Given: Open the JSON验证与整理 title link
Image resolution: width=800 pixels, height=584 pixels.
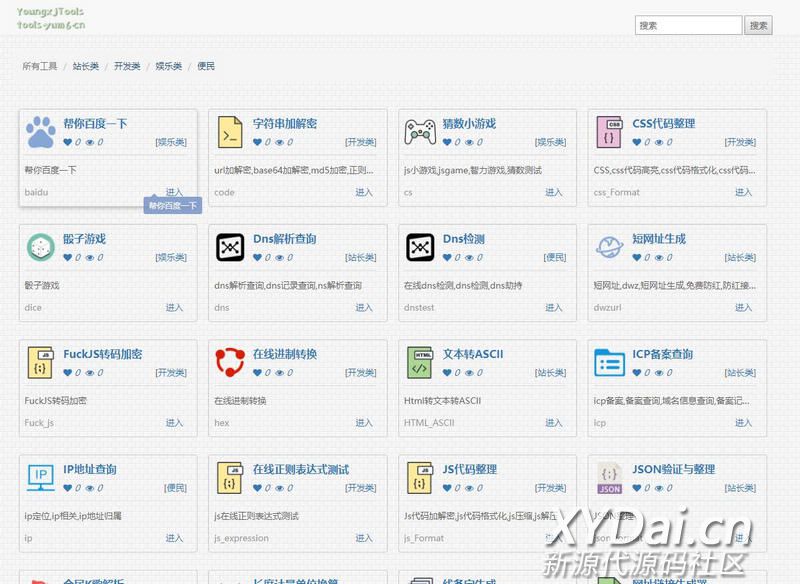Looking at the screenshot, I should pyautogui.click(x=673, y=469).
